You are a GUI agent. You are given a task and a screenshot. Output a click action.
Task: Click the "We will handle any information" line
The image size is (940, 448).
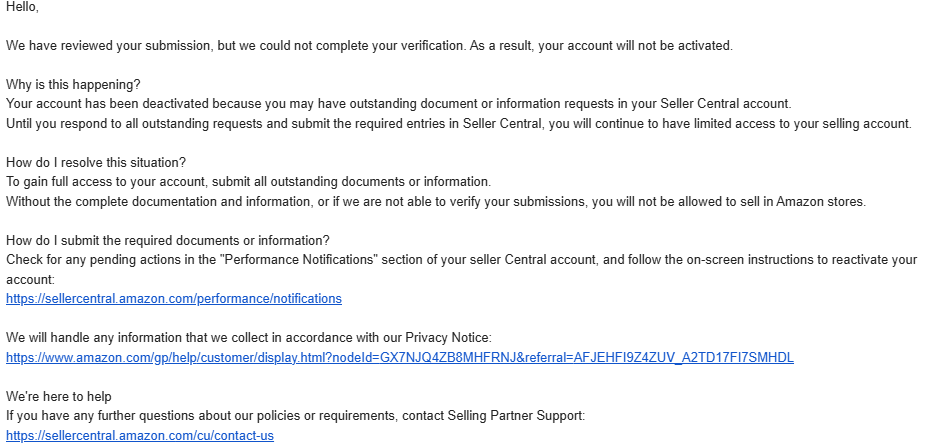[249, 338]
